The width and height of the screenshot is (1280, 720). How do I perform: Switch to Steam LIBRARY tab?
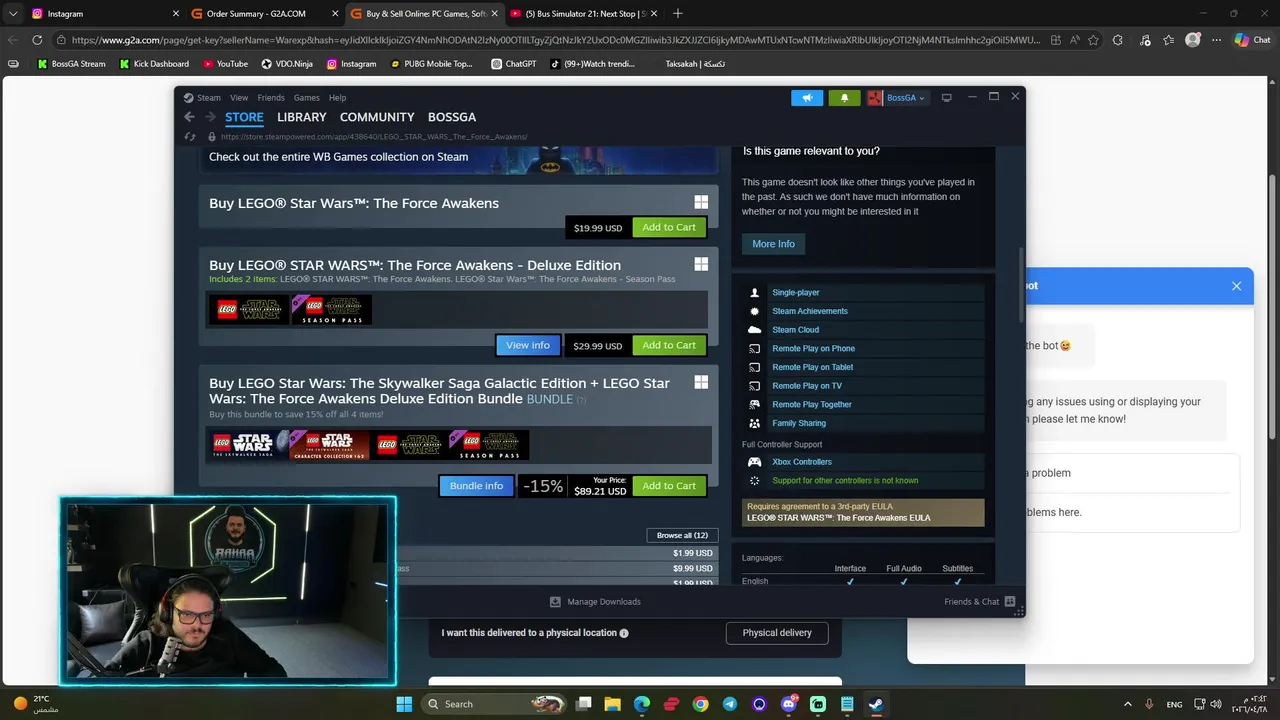tap(302, 117)
